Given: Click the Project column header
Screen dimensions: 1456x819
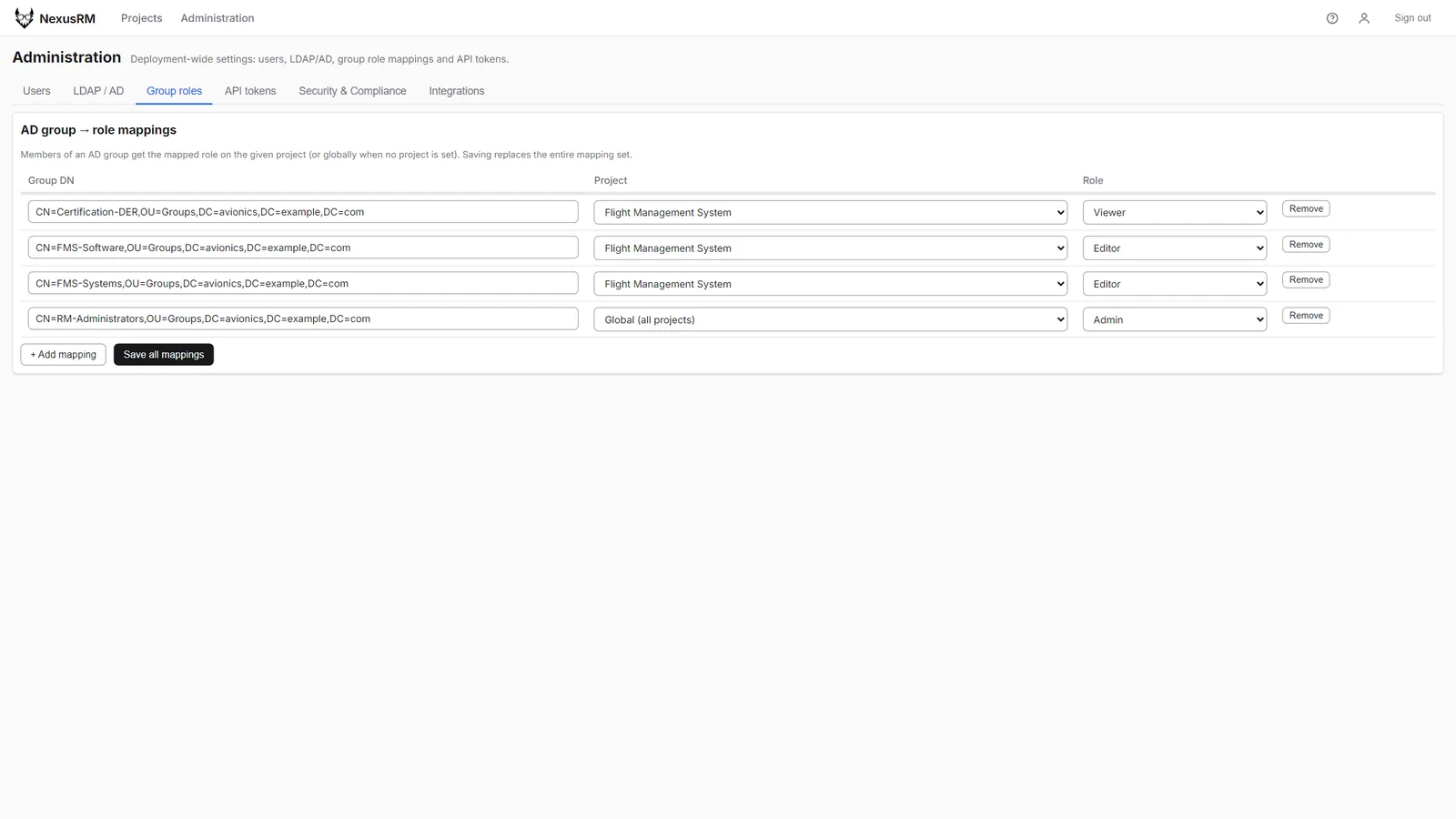Looking at the screenshot, I should point(611,180).
